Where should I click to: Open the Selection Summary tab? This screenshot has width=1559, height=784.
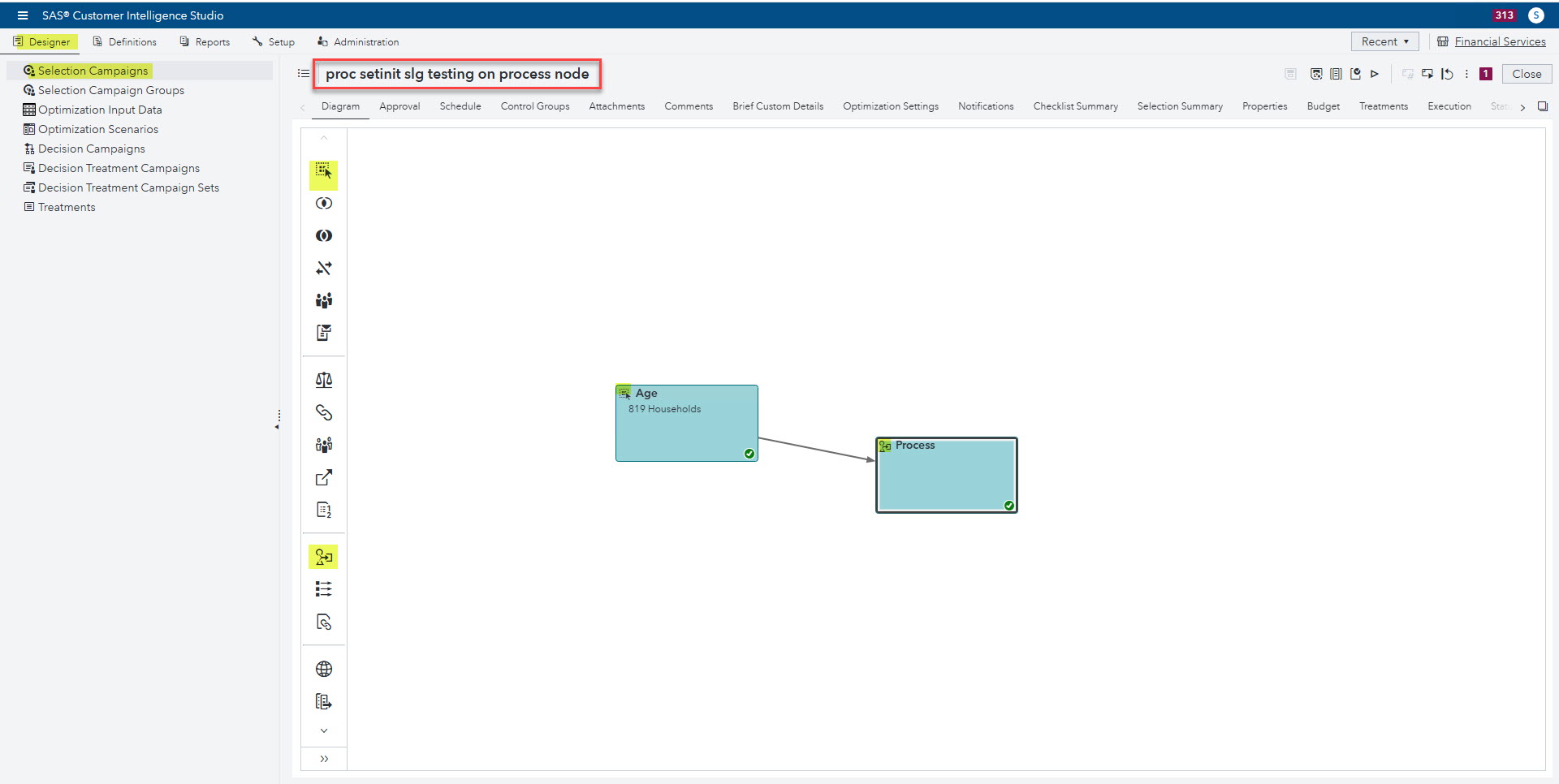click(1180, 106)
